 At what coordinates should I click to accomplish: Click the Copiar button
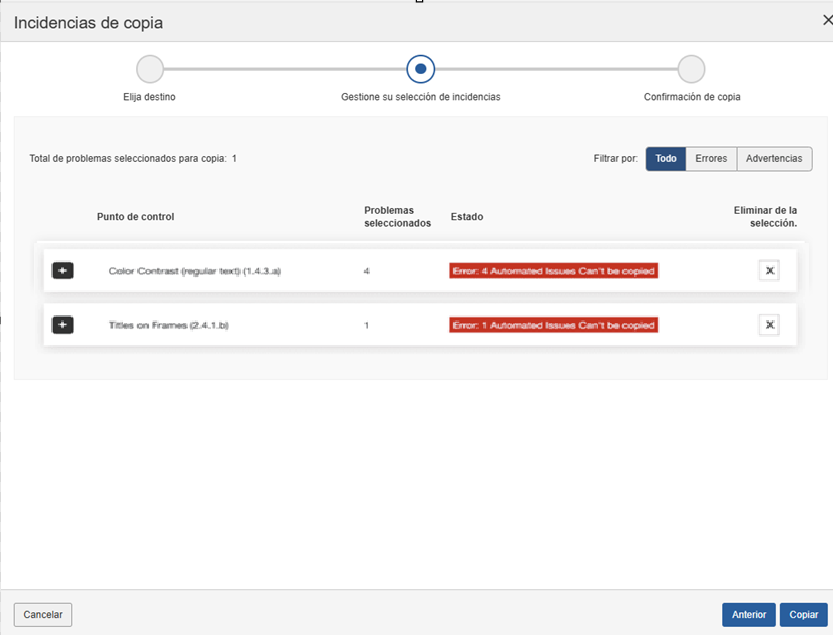[x=804, y=615]
